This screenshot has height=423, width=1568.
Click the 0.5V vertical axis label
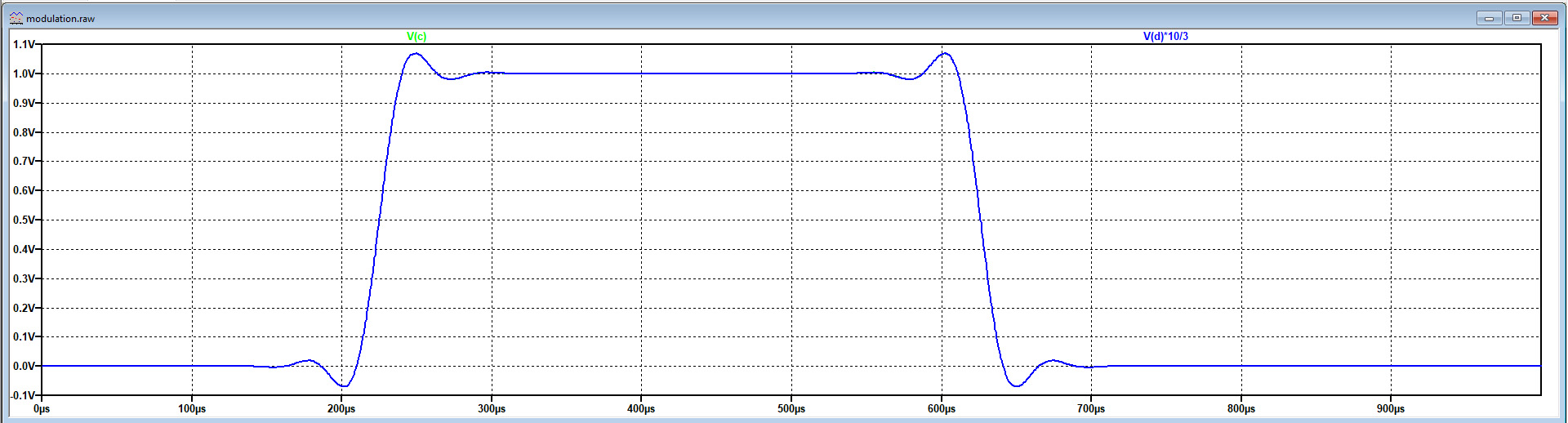pos(24,220)
